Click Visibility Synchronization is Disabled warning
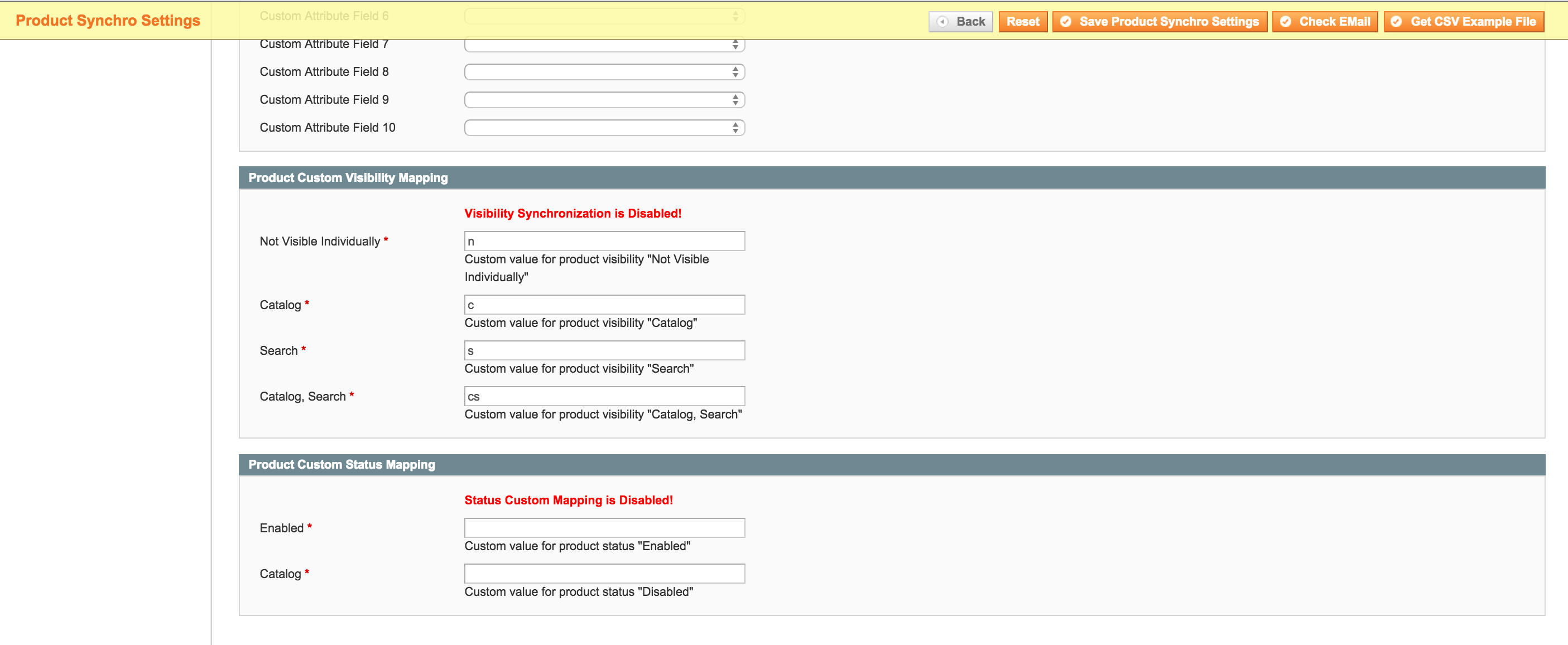Viewport: 1568px width, 645px height. click(x=573, y=214)
